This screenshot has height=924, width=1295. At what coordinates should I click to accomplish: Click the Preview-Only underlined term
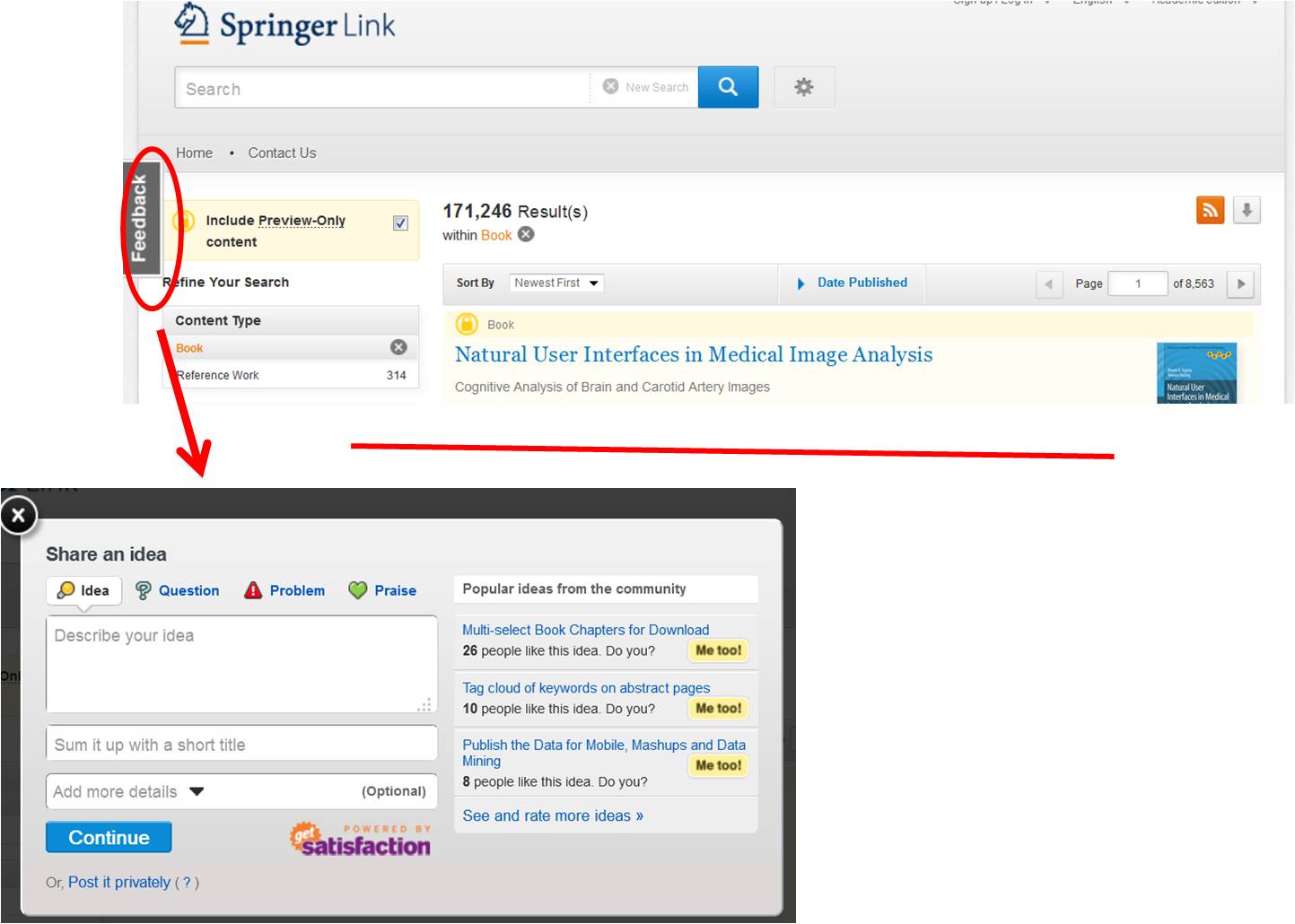point(301,221)
